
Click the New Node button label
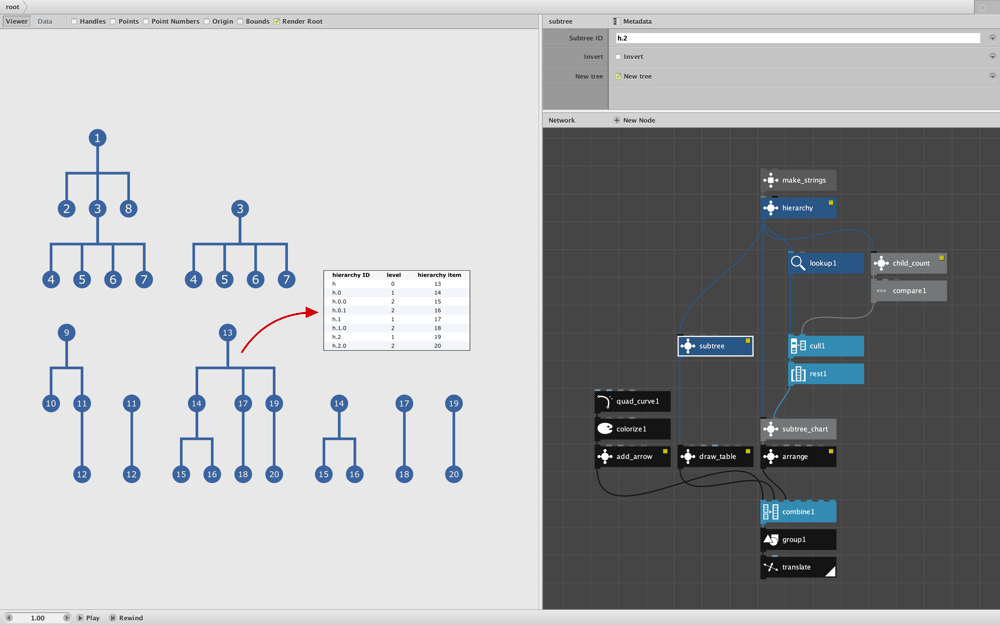click(x=639, y=120)
